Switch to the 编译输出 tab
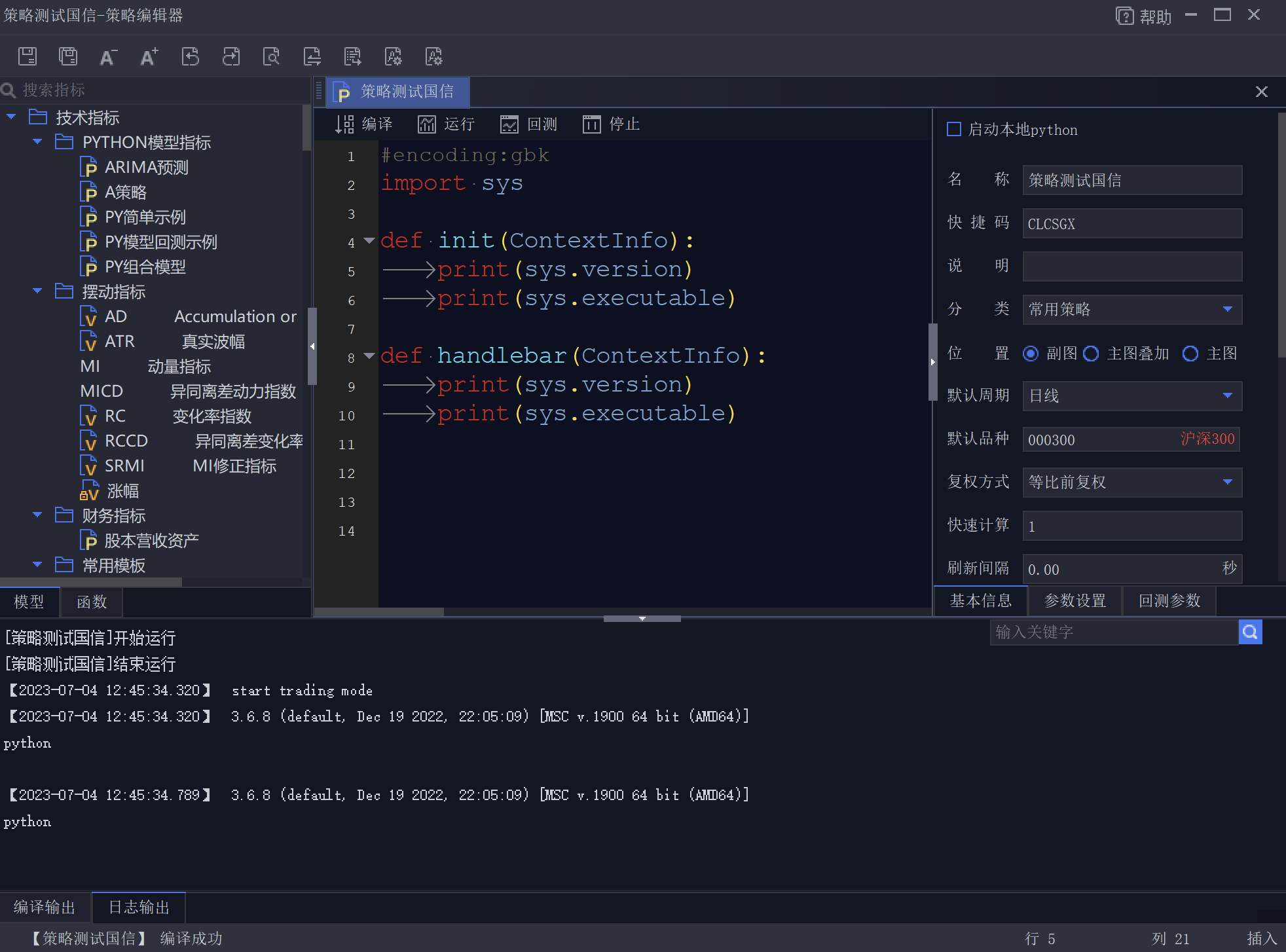This screenshot has height=952, width=1286. (x=45, y=907)
